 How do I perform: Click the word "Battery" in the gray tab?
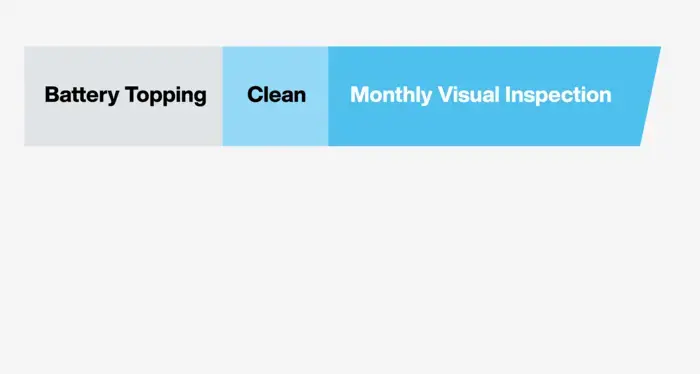click(x=82, y=96)
